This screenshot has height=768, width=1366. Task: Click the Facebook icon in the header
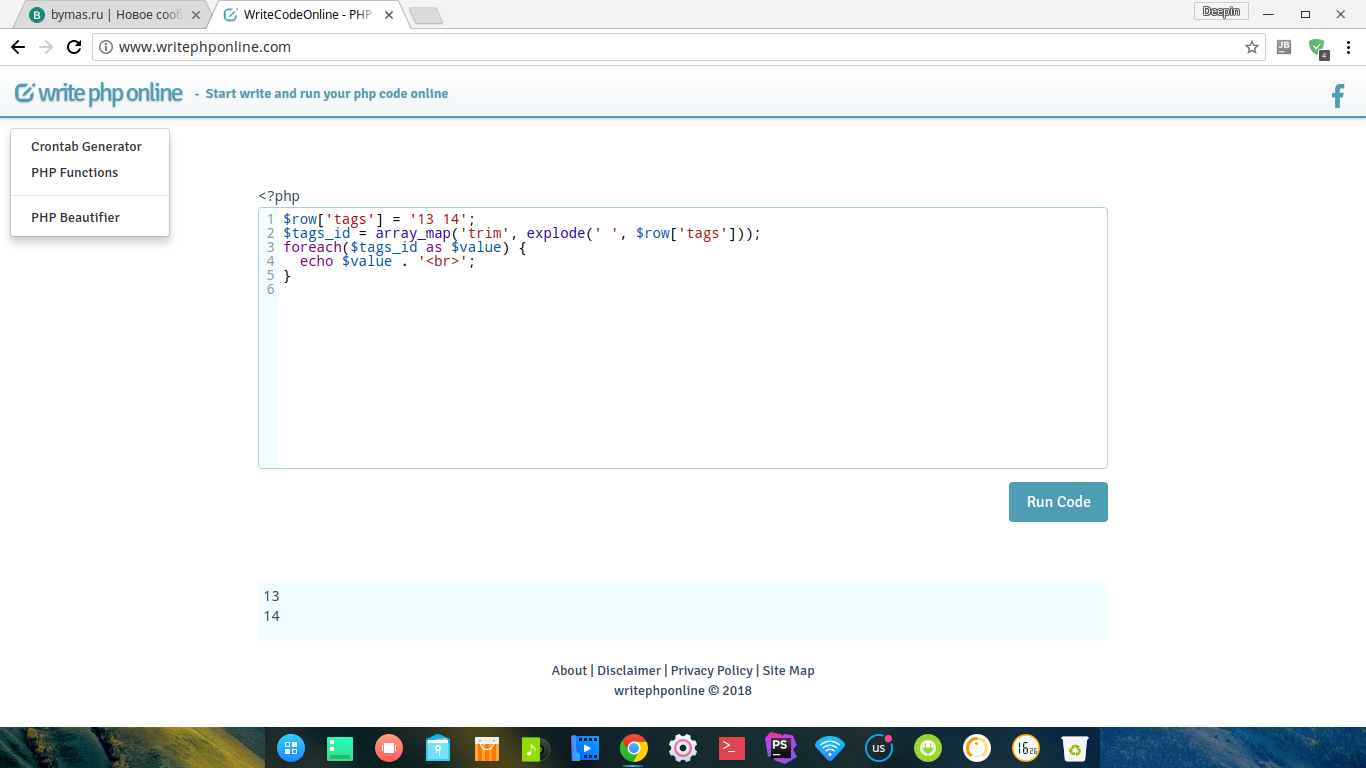coord(1338,96)
